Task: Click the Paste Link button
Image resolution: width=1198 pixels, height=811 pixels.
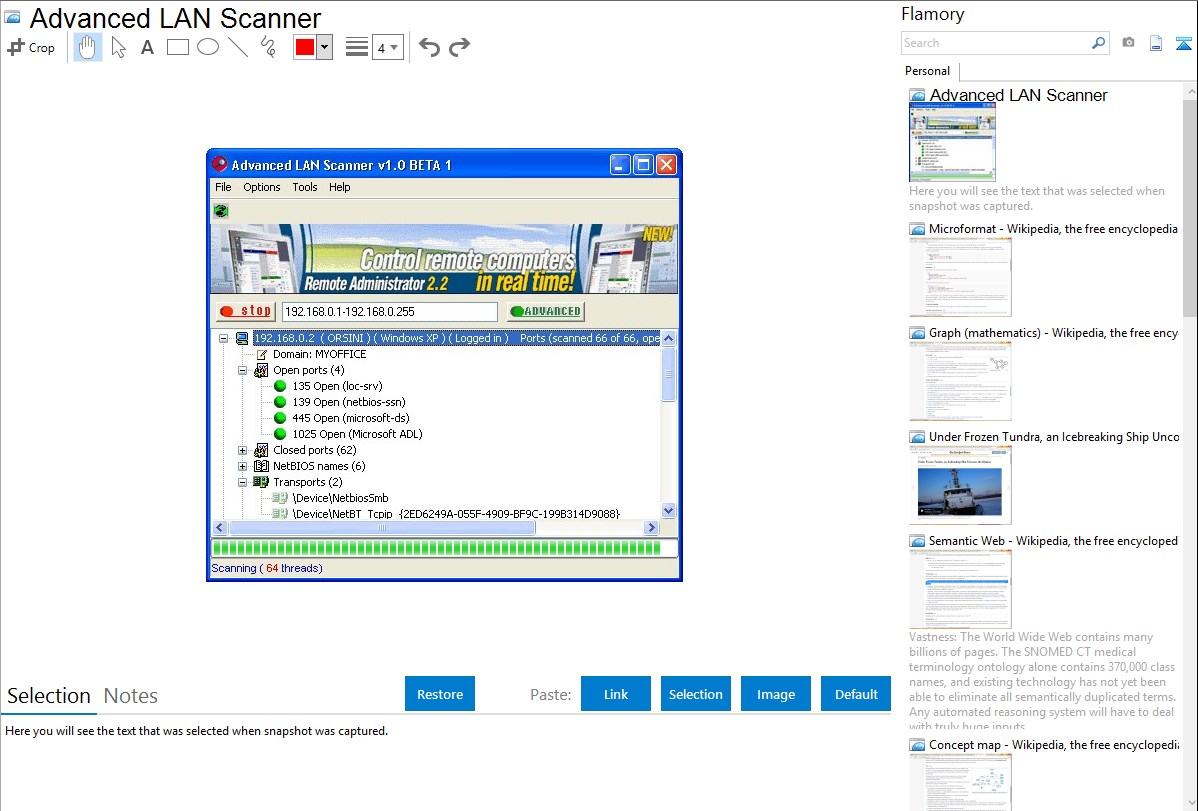Action: (x=616, y=694)
